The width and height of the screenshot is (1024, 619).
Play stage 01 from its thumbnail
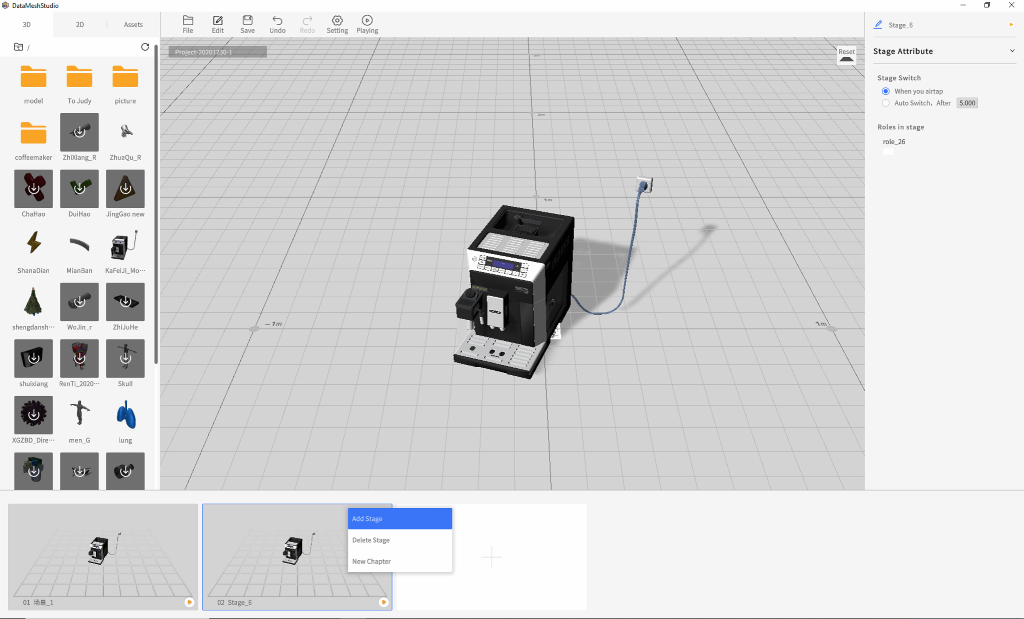(x=189, y=602)
